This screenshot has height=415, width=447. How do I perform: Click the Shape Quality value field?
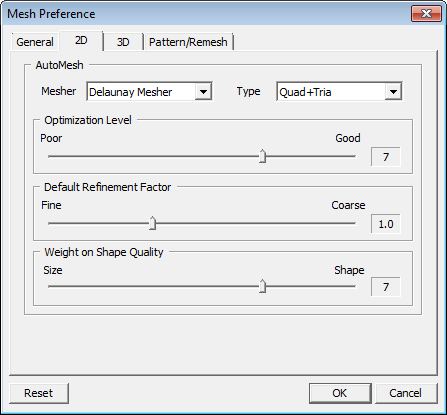click(386, 287)
